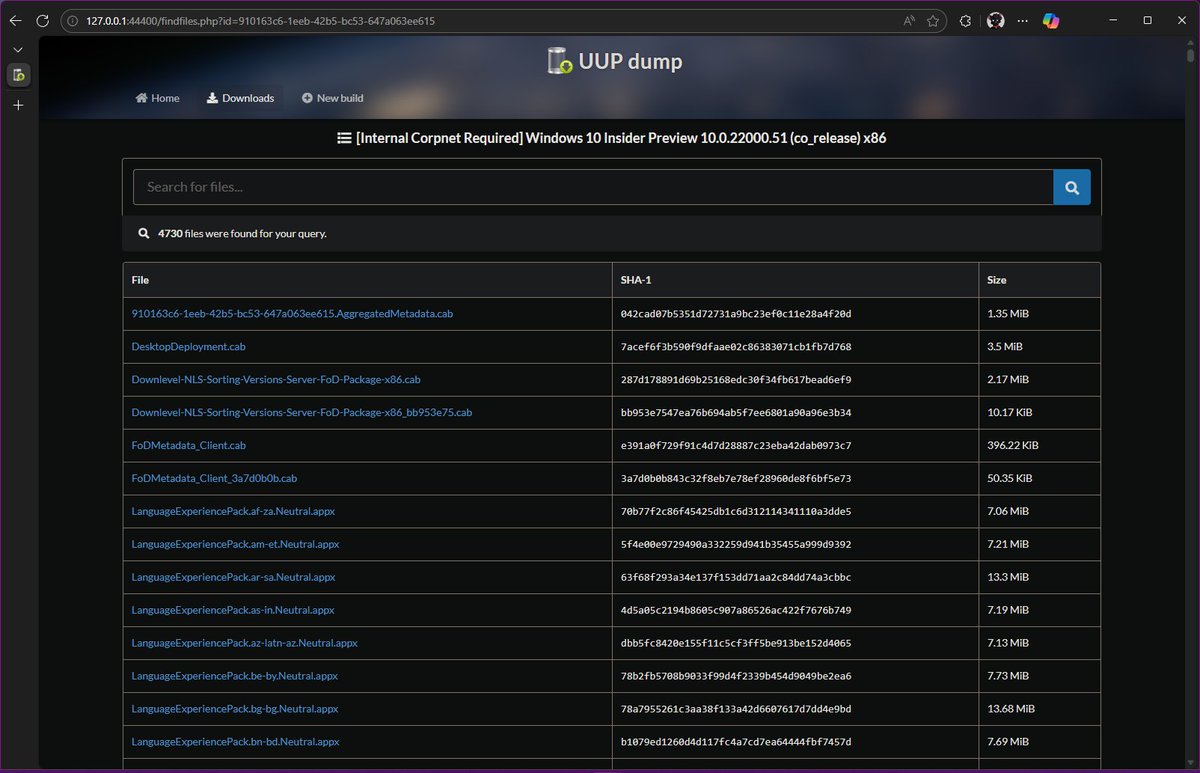The width and height of the screenshot is (1200, 773).
Task: Open LanguageExperiencePack.be-by.Neutral.appx link
Action: 235,676
